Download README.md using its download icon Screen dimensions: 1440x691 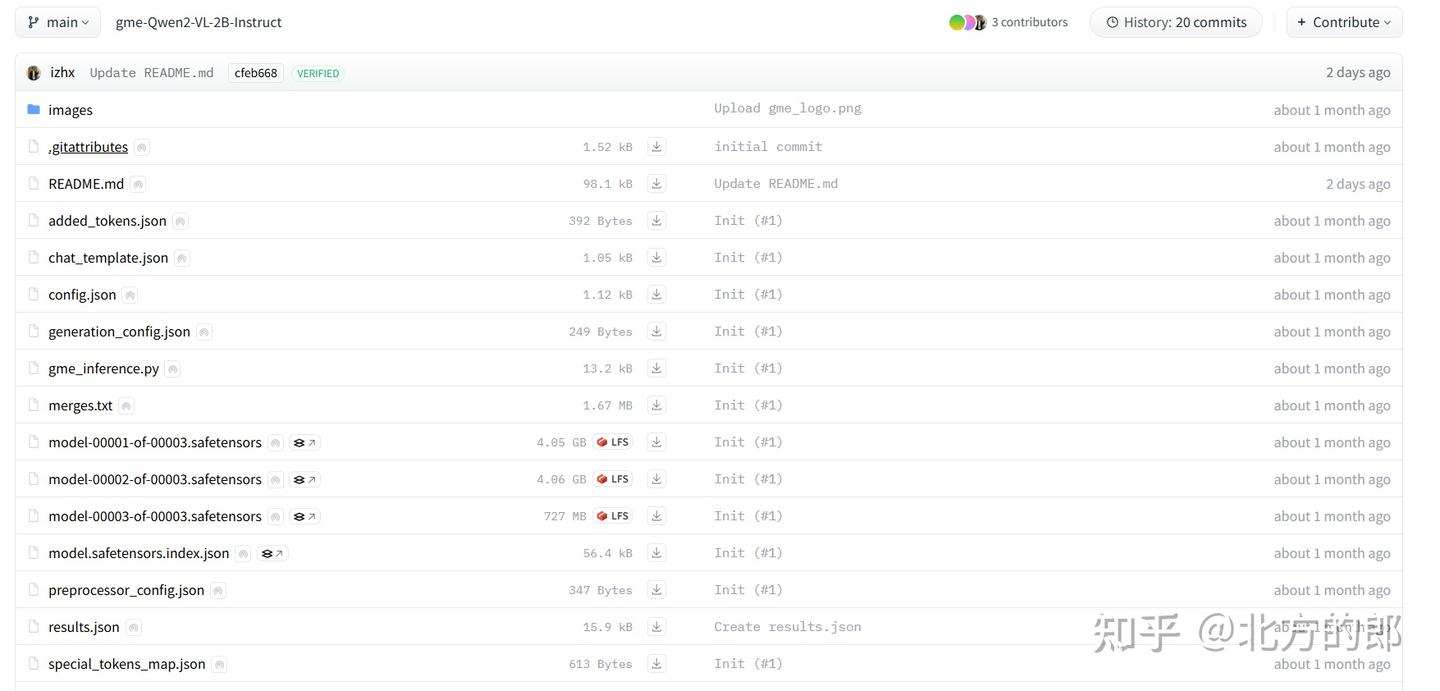(x=656, y=184)
